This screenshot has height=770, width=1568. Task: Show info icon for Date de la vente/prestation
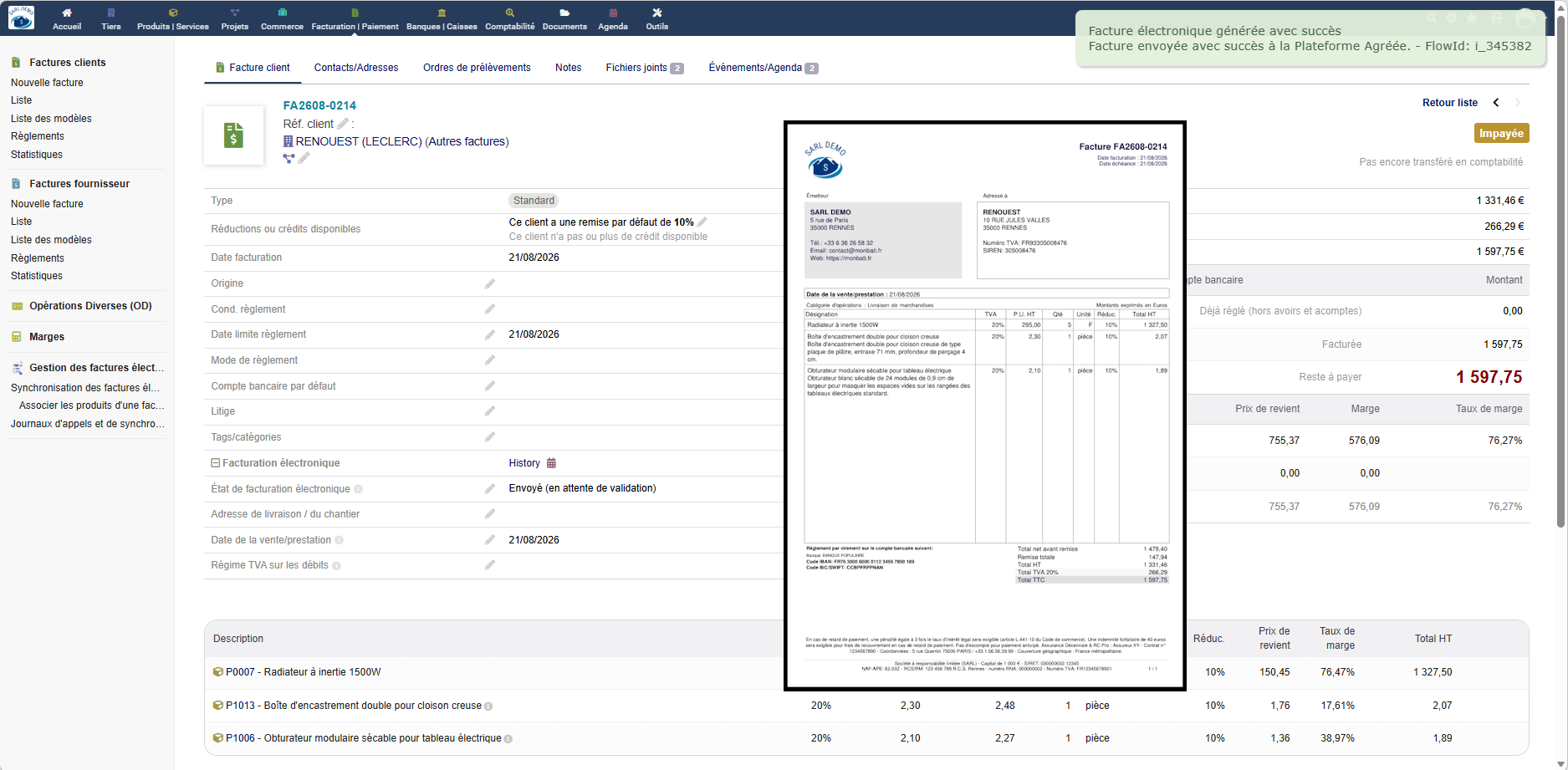coord(339,540)
